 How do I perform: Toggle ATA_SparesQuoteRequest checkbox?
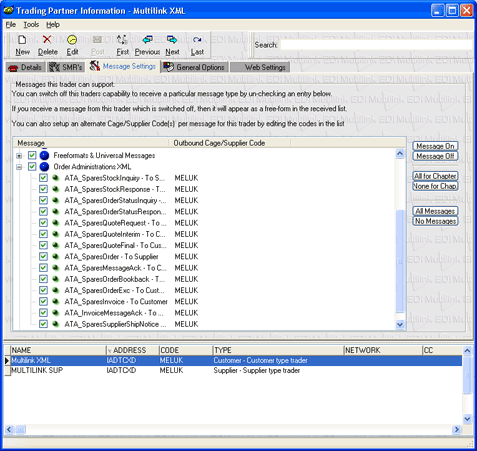coord(43,223)
